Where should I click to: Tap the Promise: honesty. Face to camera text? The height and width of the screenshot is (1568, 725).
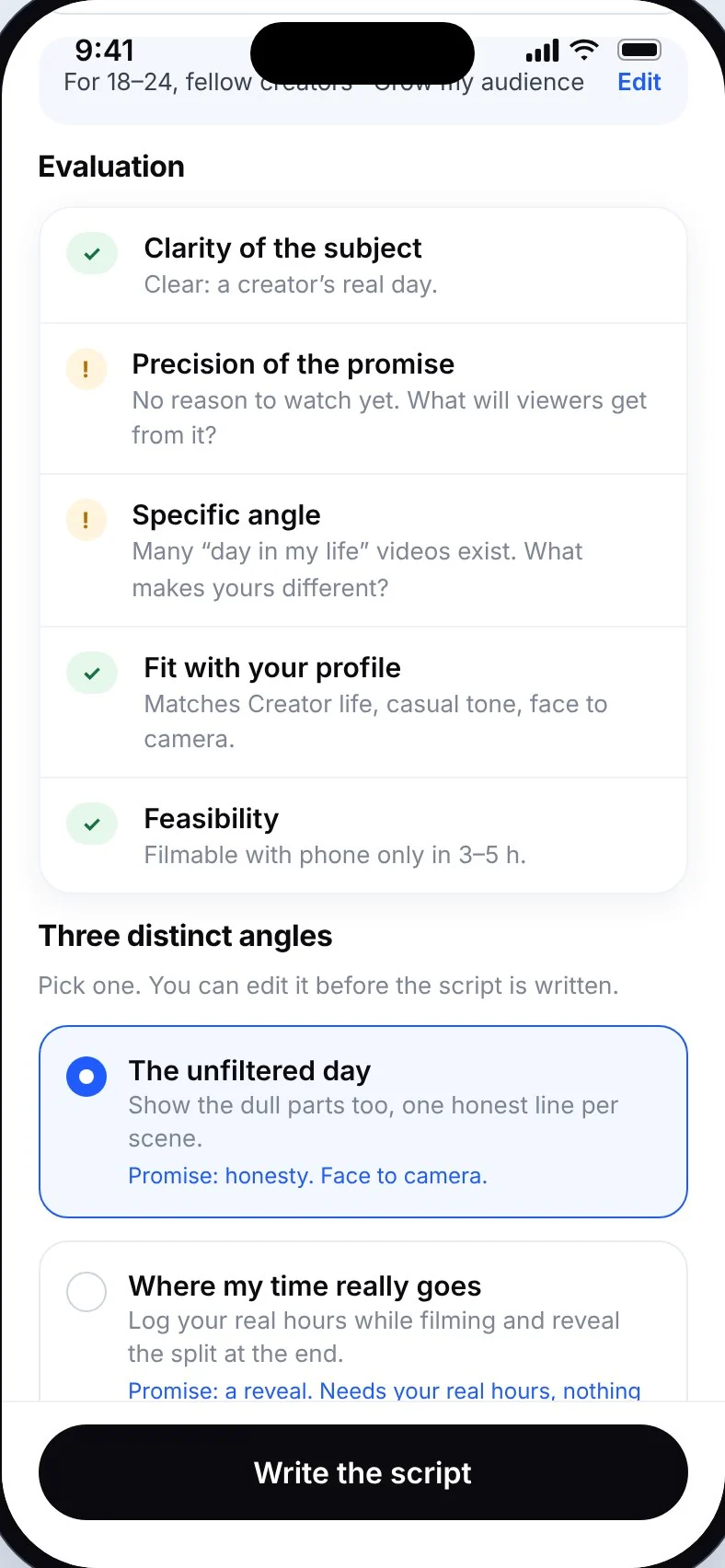pos(307,1176)
